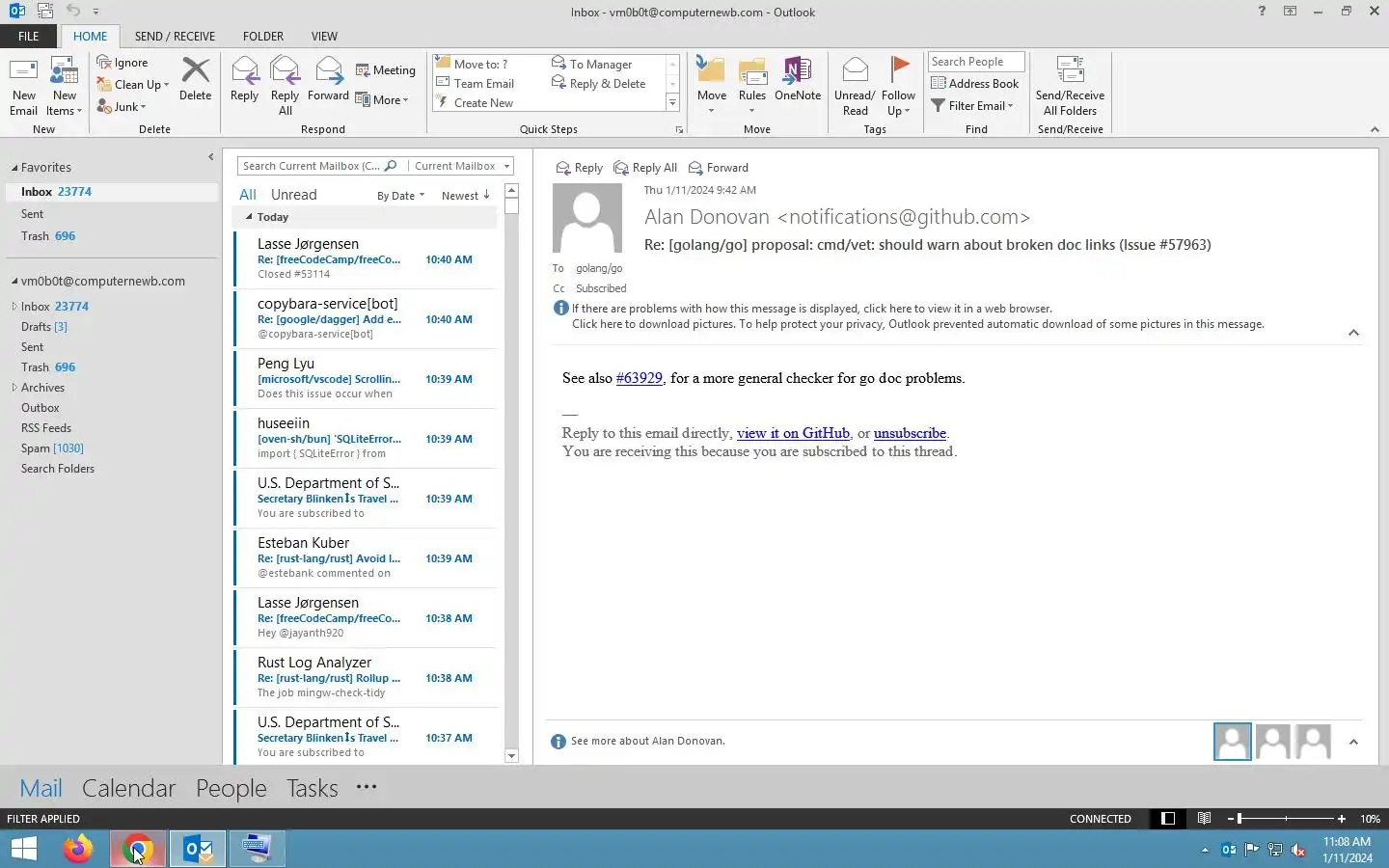The image size is (1389, 868).
Task: Open the By Date arrangement dropdown
Action: tap(400, 196)
